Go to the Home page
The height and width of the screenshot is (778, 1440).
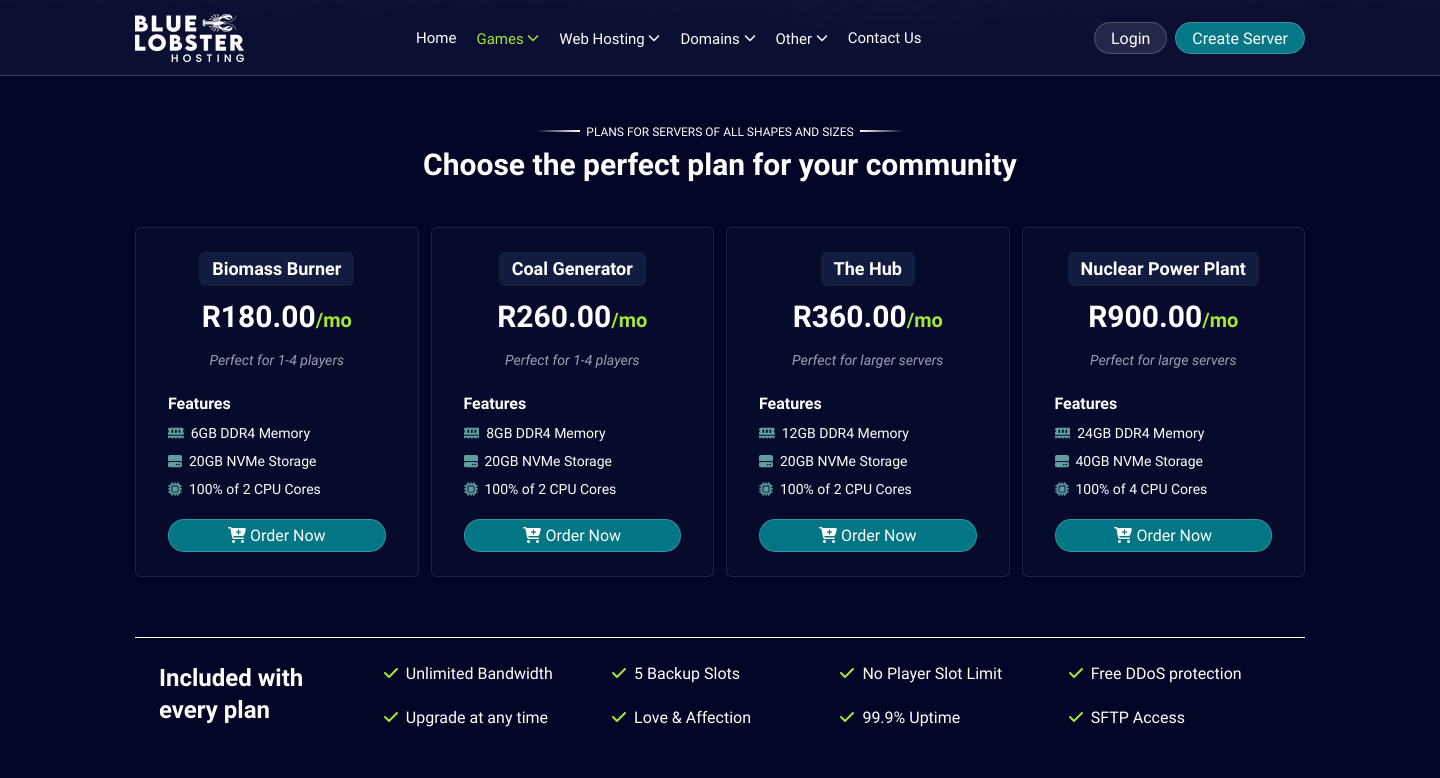(436, 38)
